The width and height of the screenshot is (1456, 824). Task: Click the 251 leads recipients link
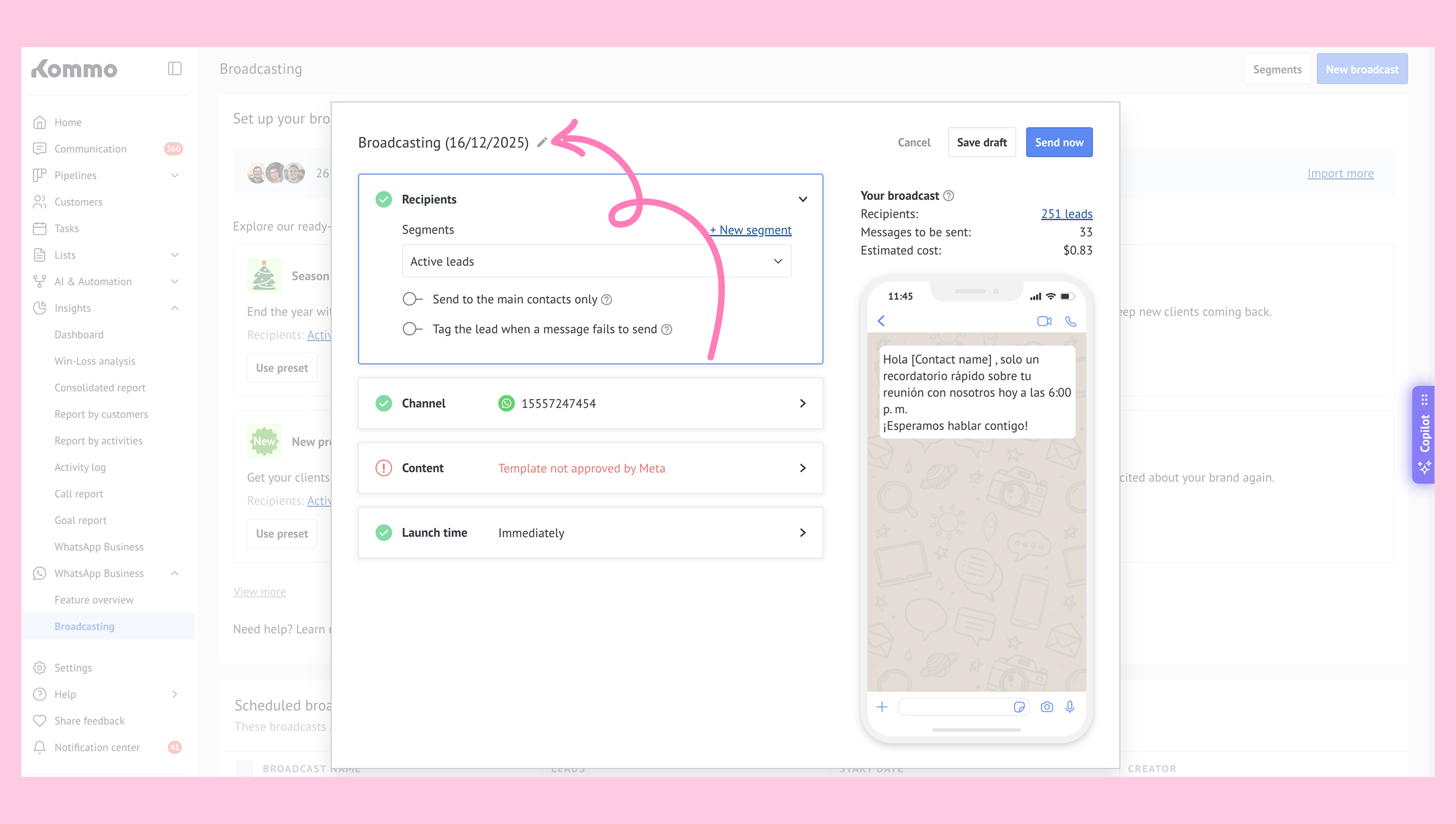[1066, 214]
